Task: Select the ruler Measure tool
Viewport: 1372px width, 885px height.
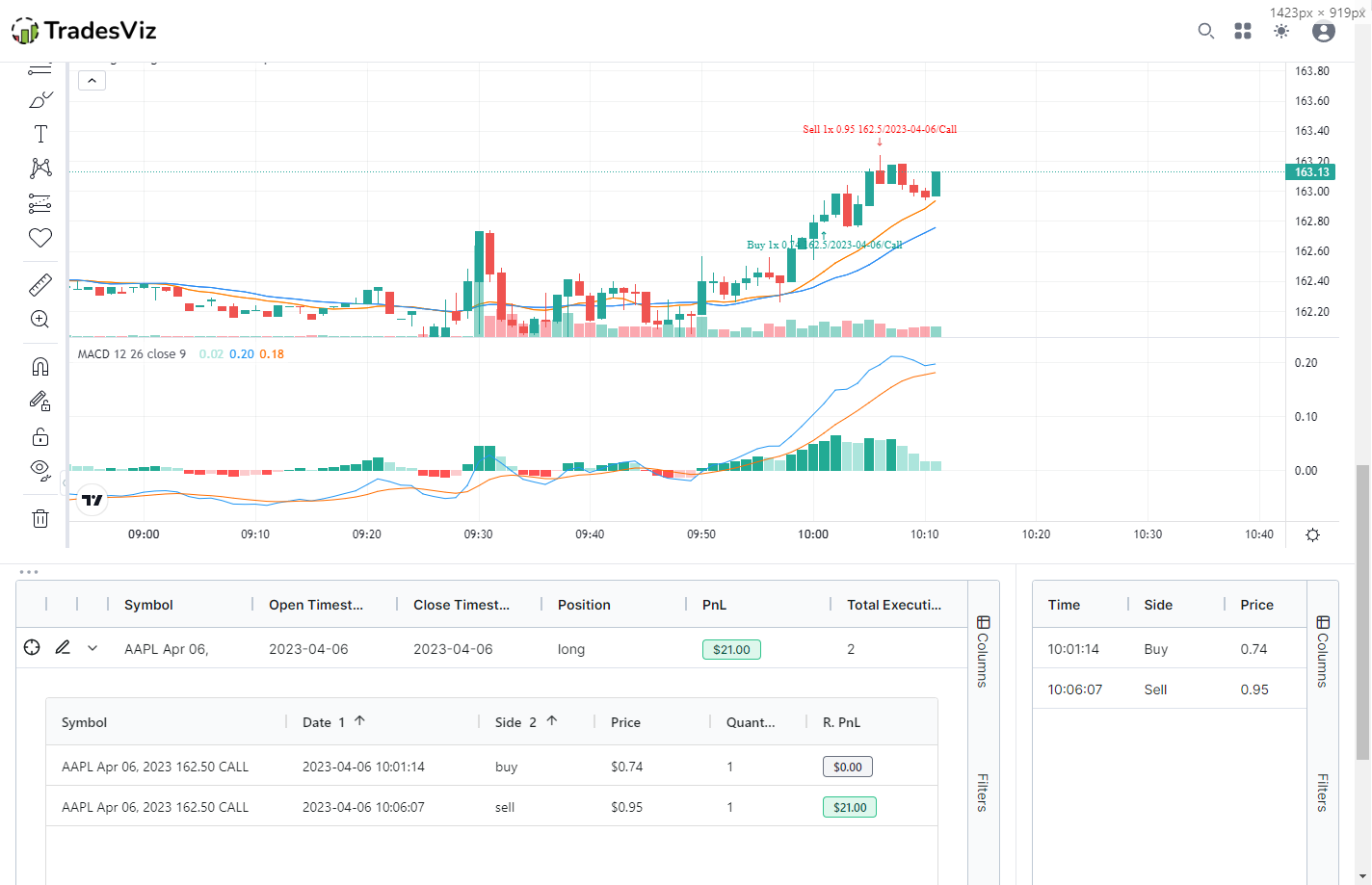Action: (x=40, y=285)
